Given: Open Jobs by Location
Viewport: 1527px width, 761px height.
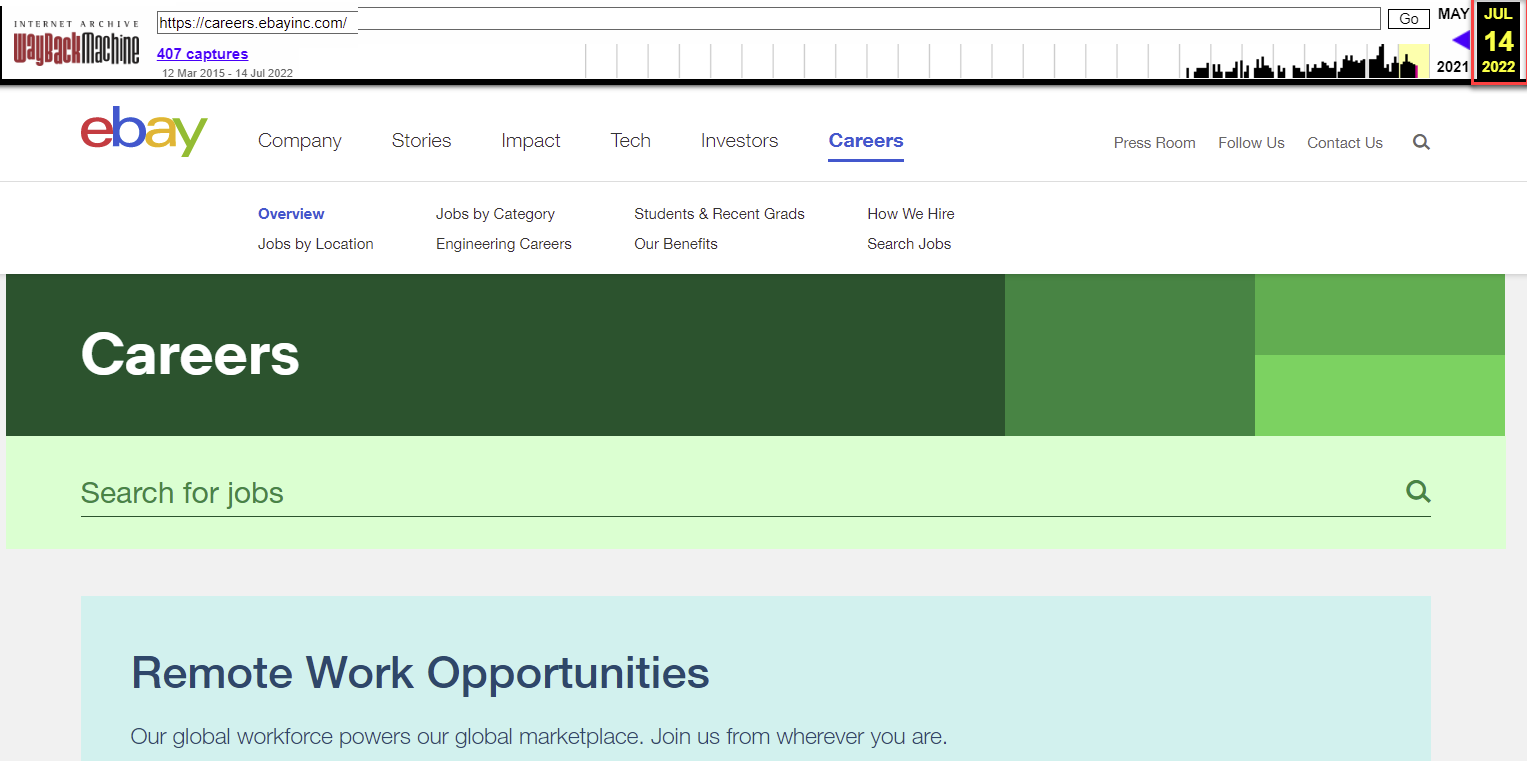Looking at the screenshot, I should click(x=316, y=244).
